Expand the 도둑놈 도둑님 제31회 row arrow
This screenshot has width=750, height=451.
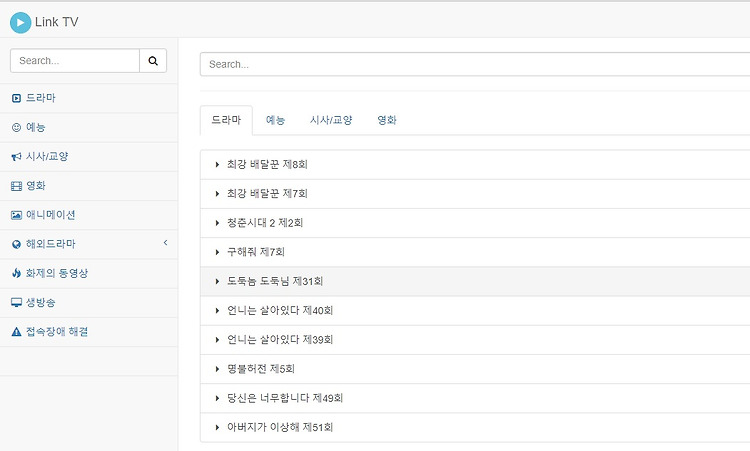coord(217,281)
